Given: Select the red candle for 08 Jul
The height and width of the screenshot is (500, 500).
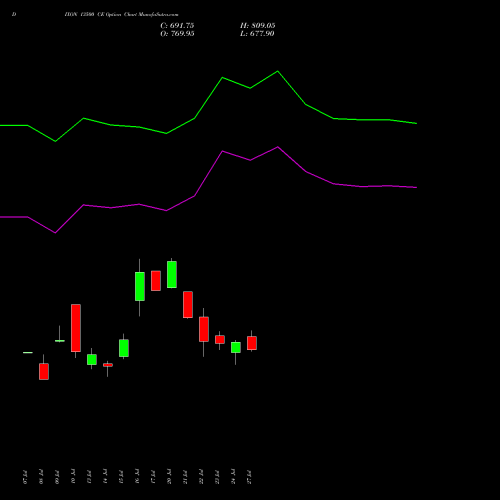Looking at the screenshot, I should [x=44, y=371].
